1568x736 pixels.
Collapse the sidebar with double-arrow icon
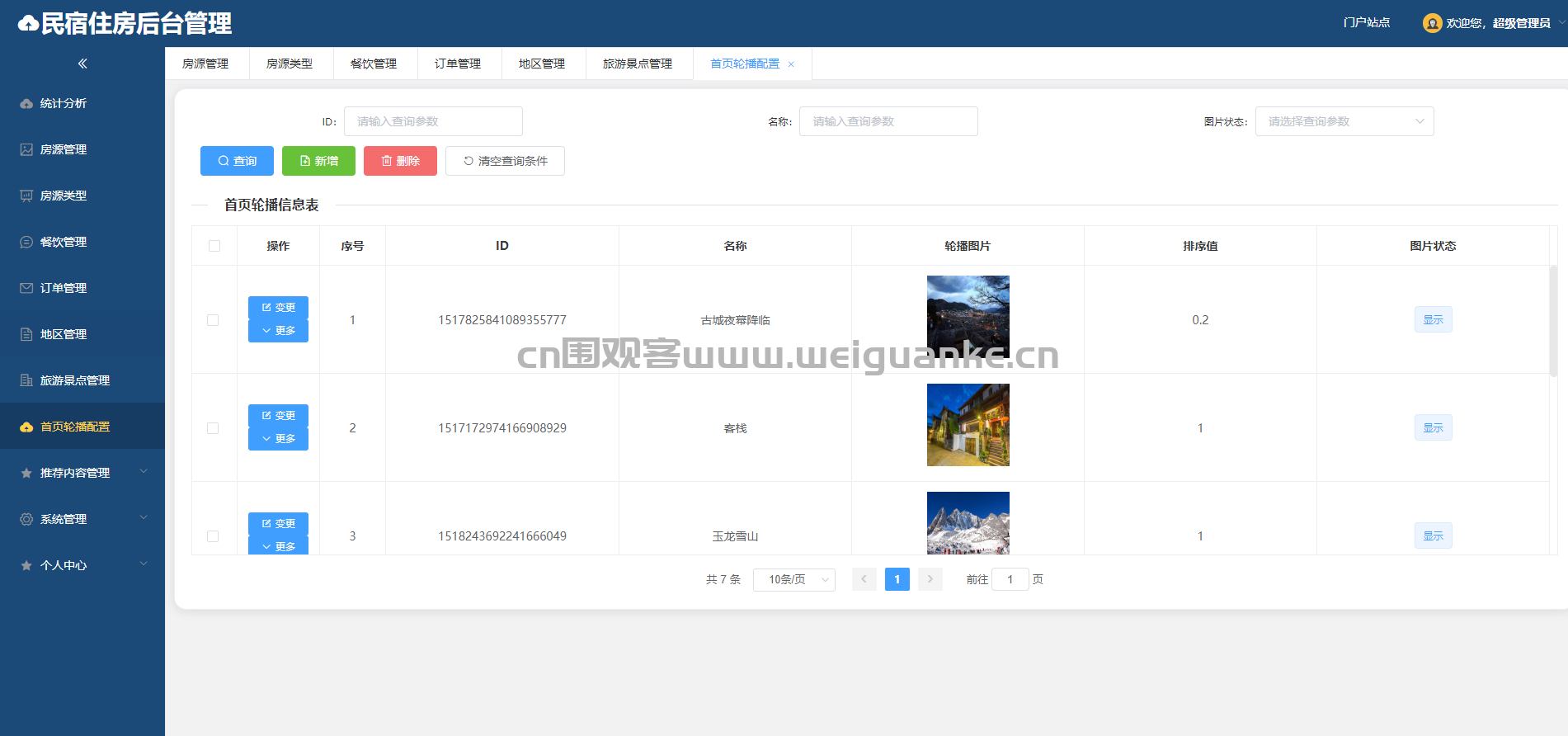click(x=82, y=64)
